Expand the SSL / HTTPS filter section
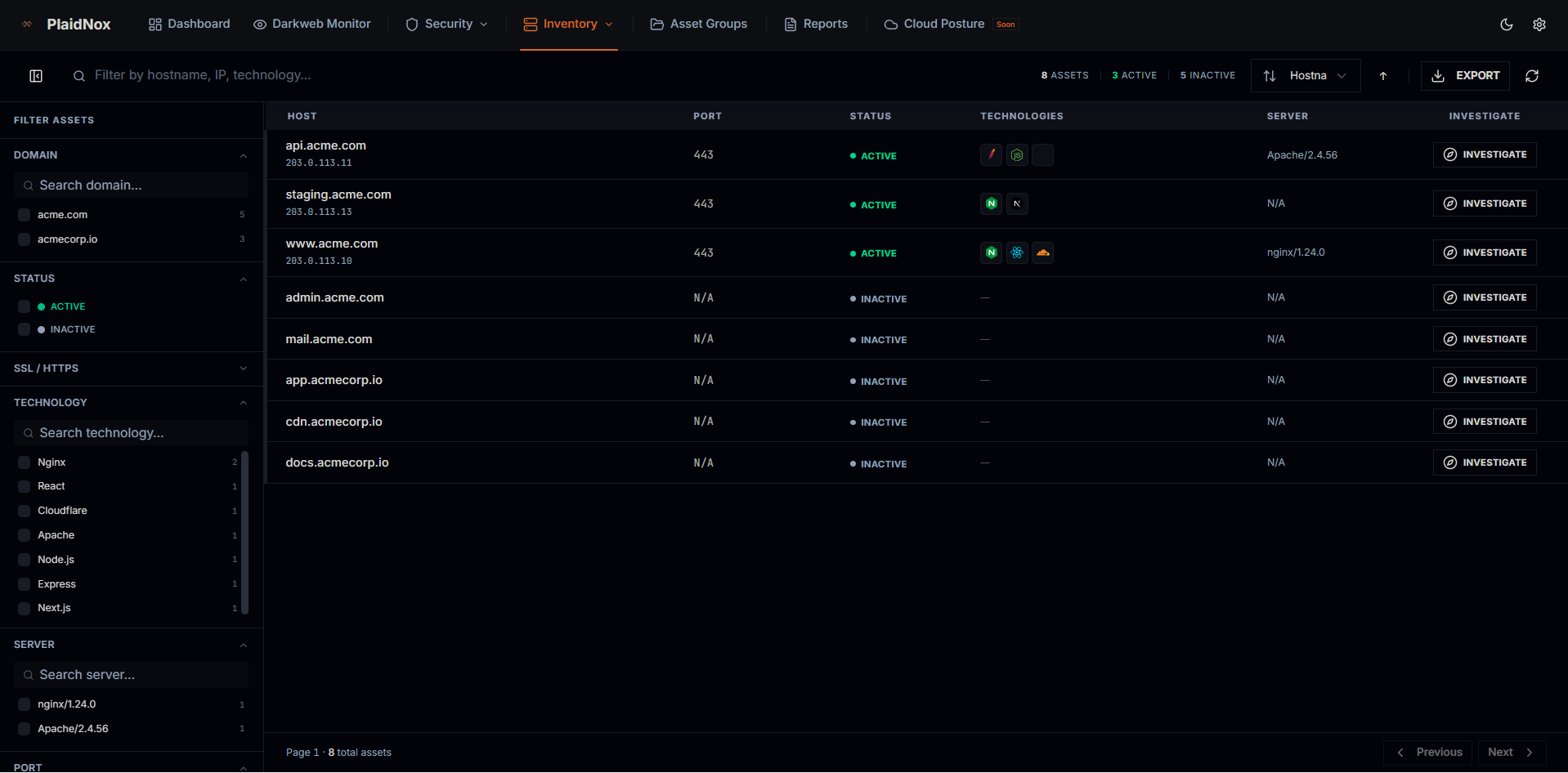 [x=243, y=369]
